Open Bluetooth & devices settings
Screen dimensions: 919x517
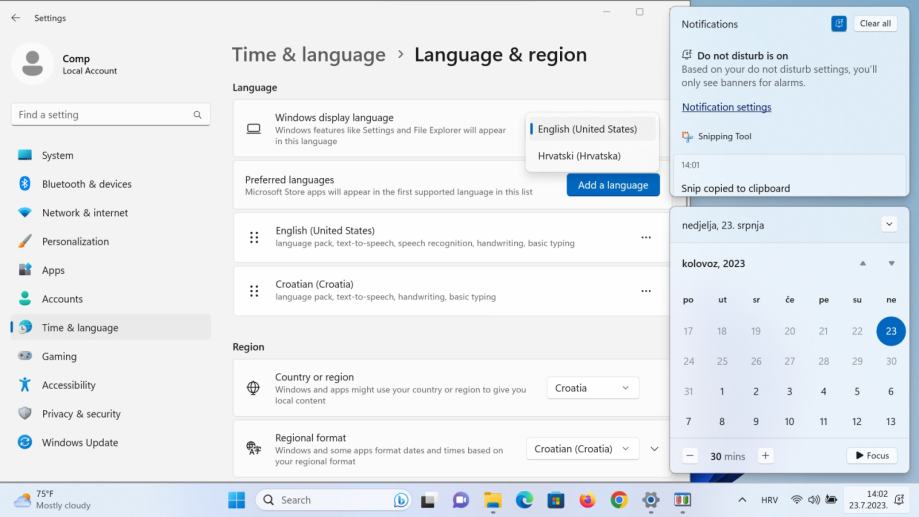pos(111,184)
